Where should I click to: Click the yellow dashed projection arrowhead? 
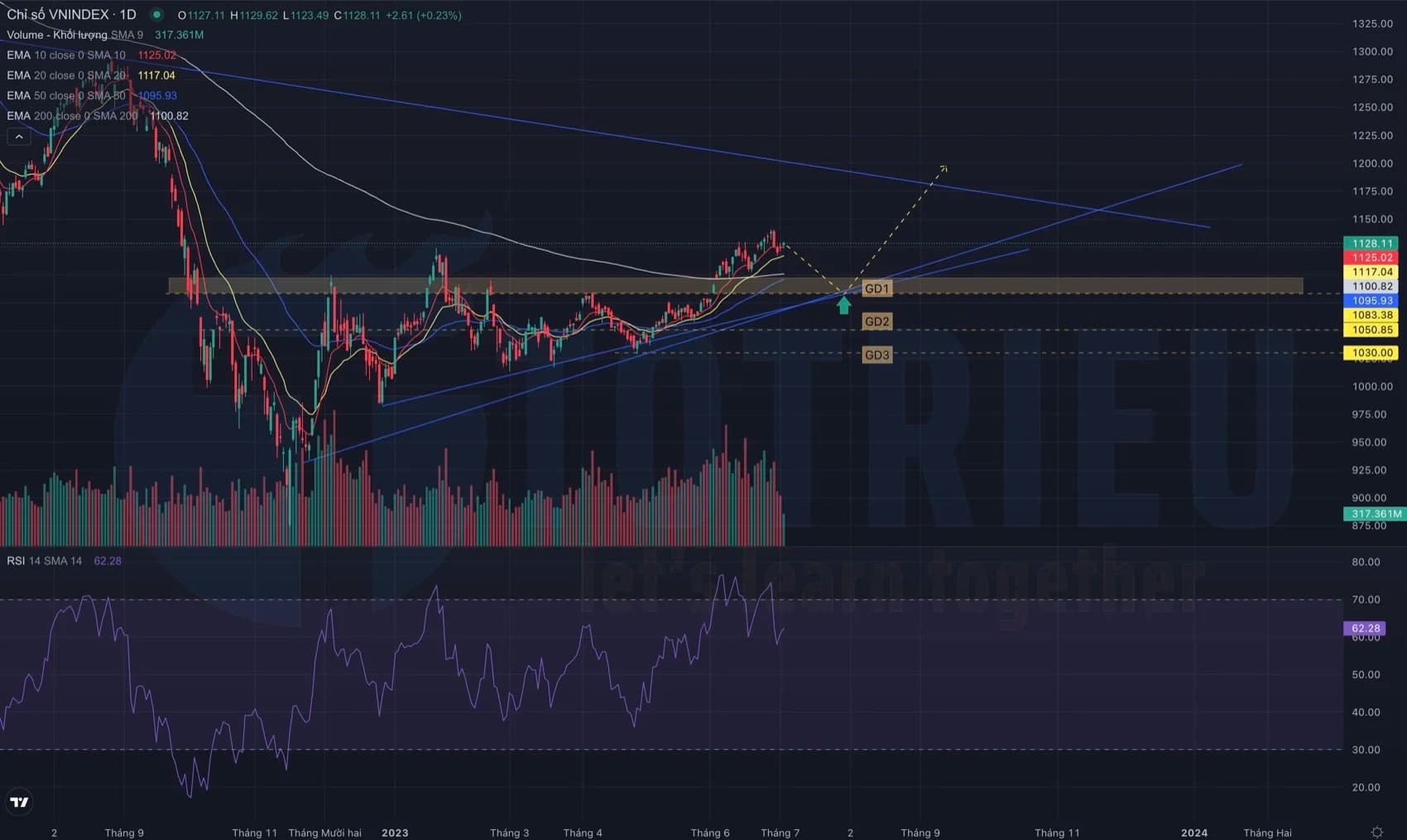pyautogui.click(x=943, y=168)
